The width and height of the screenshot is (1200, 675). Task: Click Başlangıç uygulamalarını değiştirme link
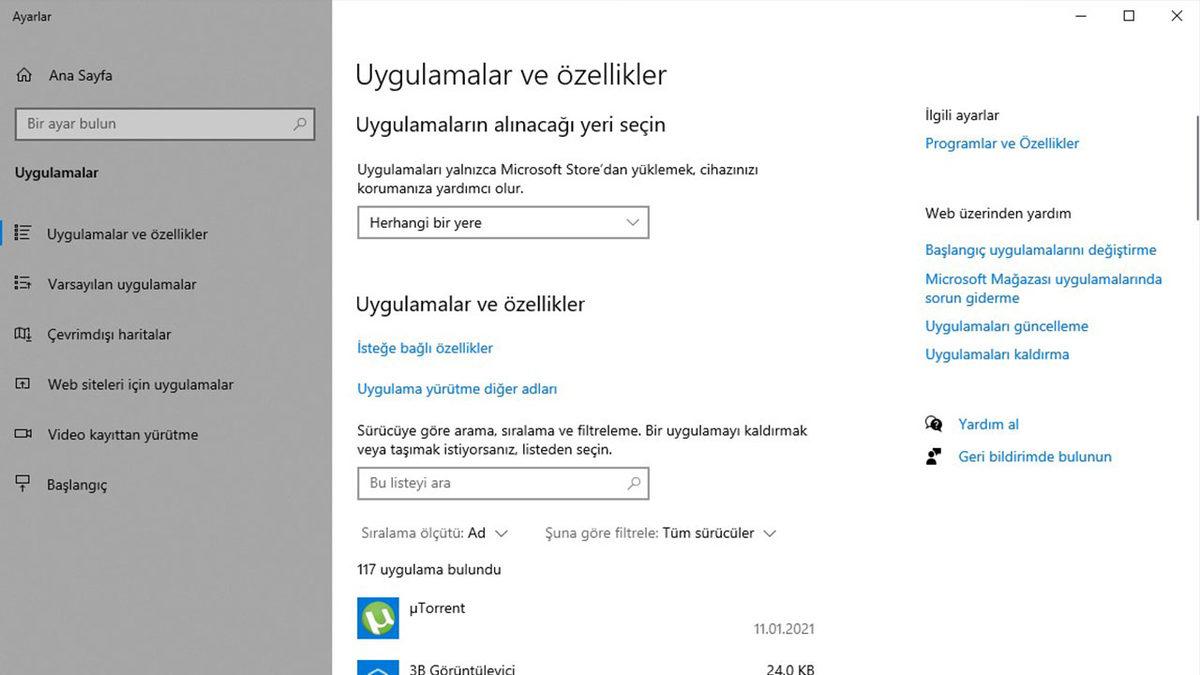tap(1040, 249)
